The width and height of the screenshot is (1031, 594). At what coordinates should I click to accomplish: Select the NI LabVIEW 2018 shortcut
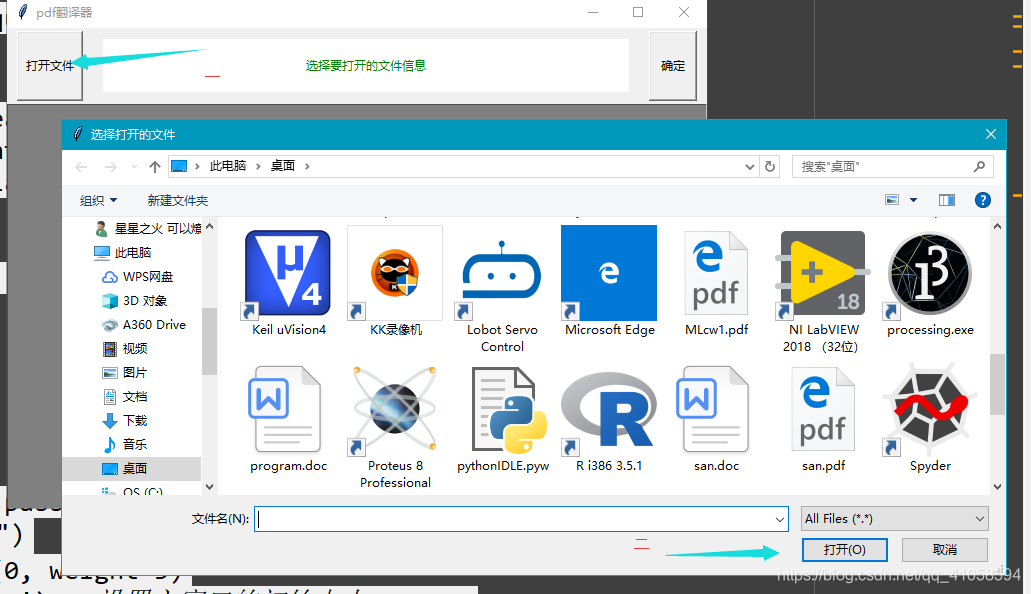pyautogui.click(x=823, y=289)
